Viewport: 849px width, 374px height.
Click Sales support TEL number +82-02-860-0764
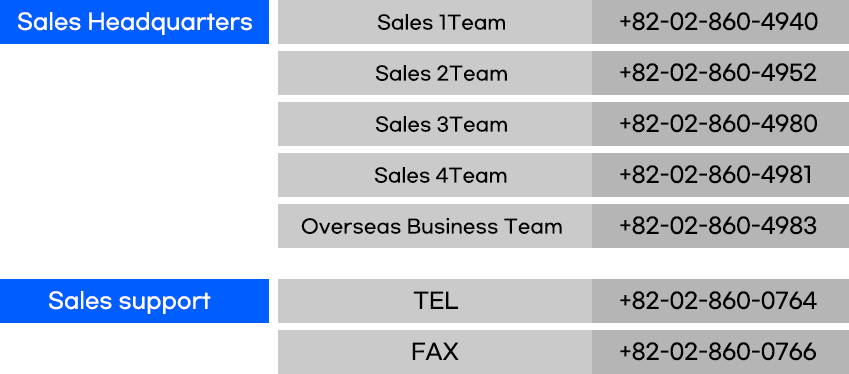pyautogui.click(x=718, y=301)
